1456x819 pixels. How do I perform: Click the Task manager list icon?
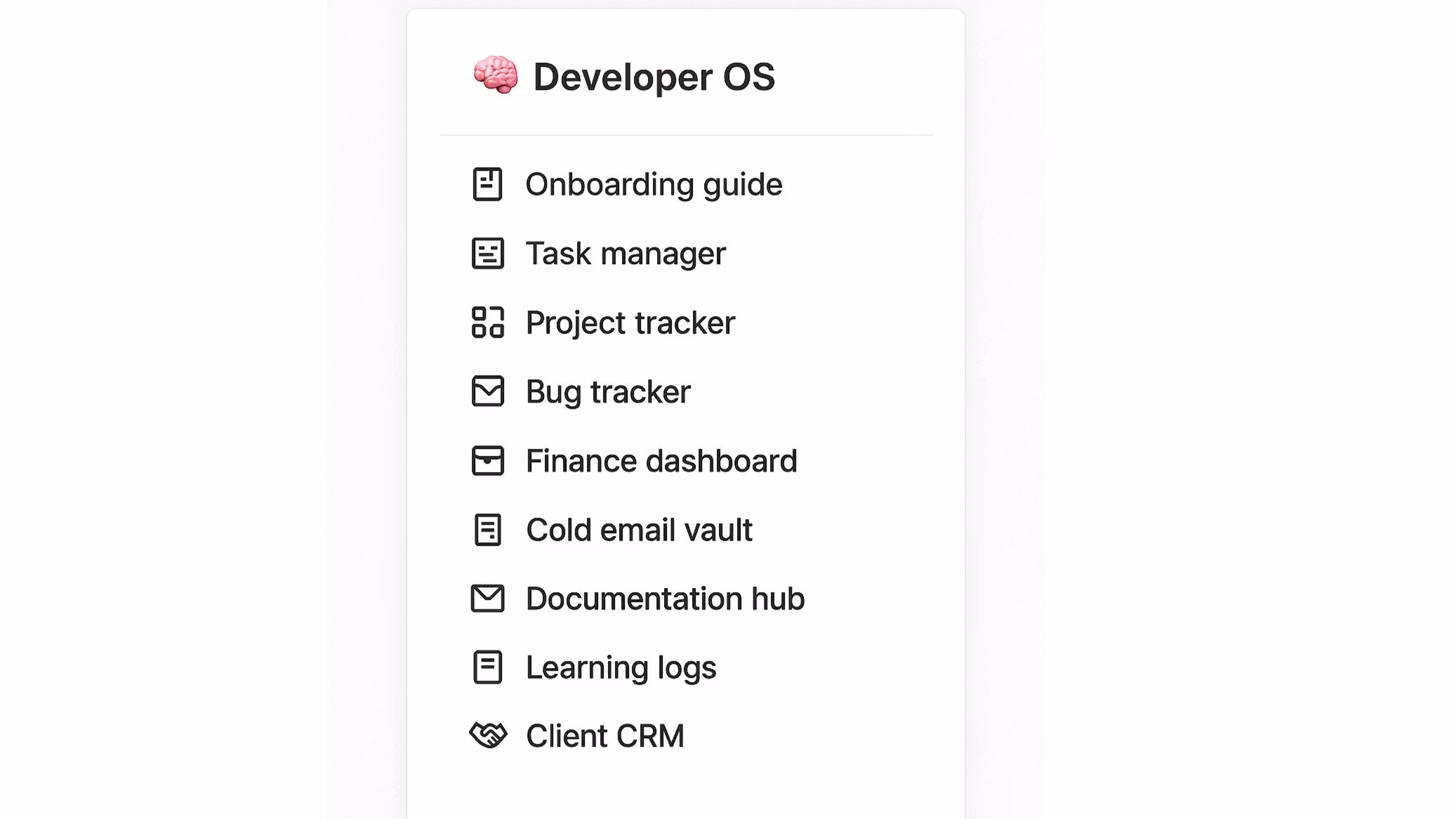click(487, 254)
